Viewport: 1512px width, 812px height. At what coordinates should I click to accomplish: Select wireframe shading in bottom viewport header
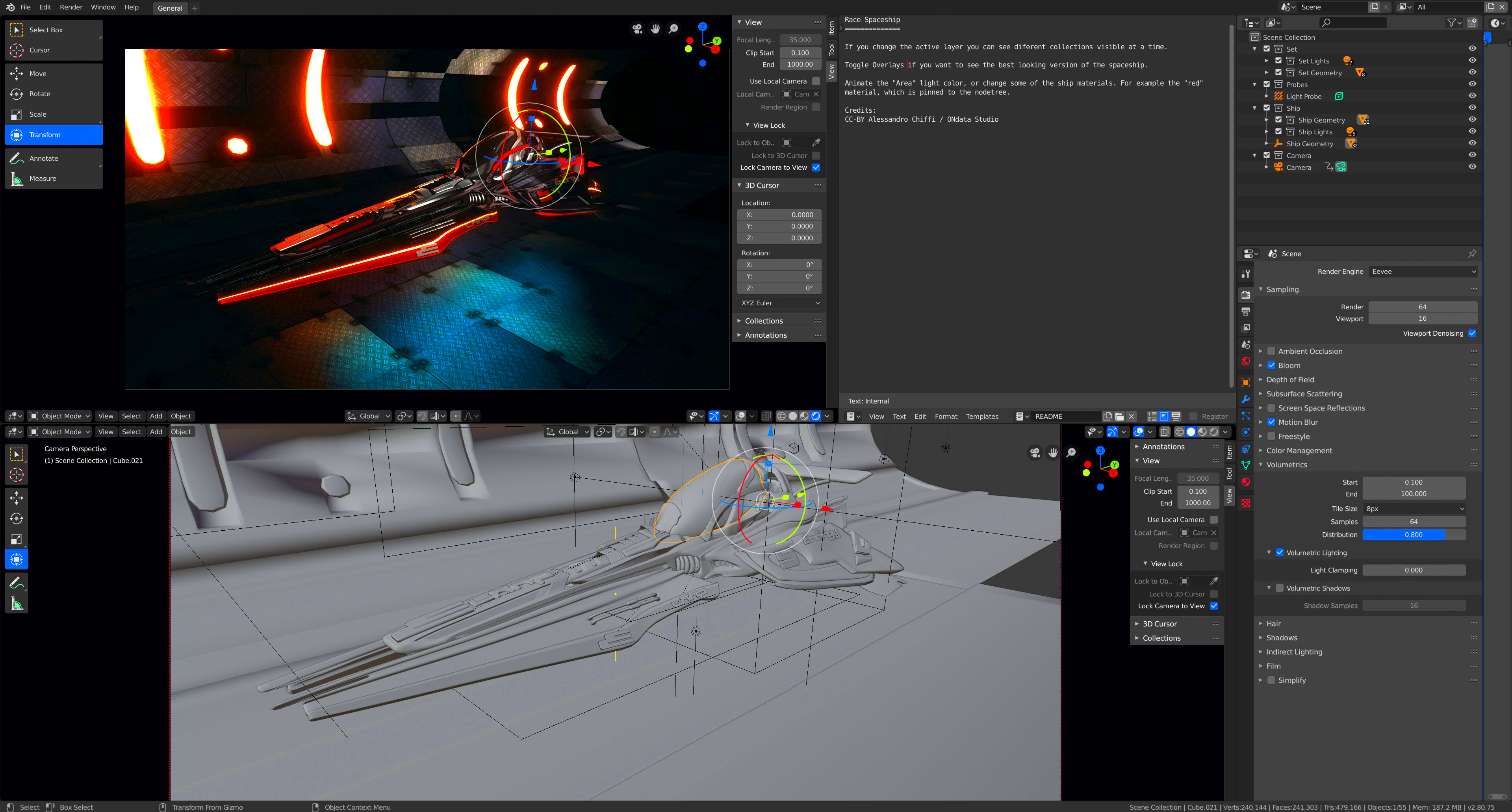tap(1179, 432)
